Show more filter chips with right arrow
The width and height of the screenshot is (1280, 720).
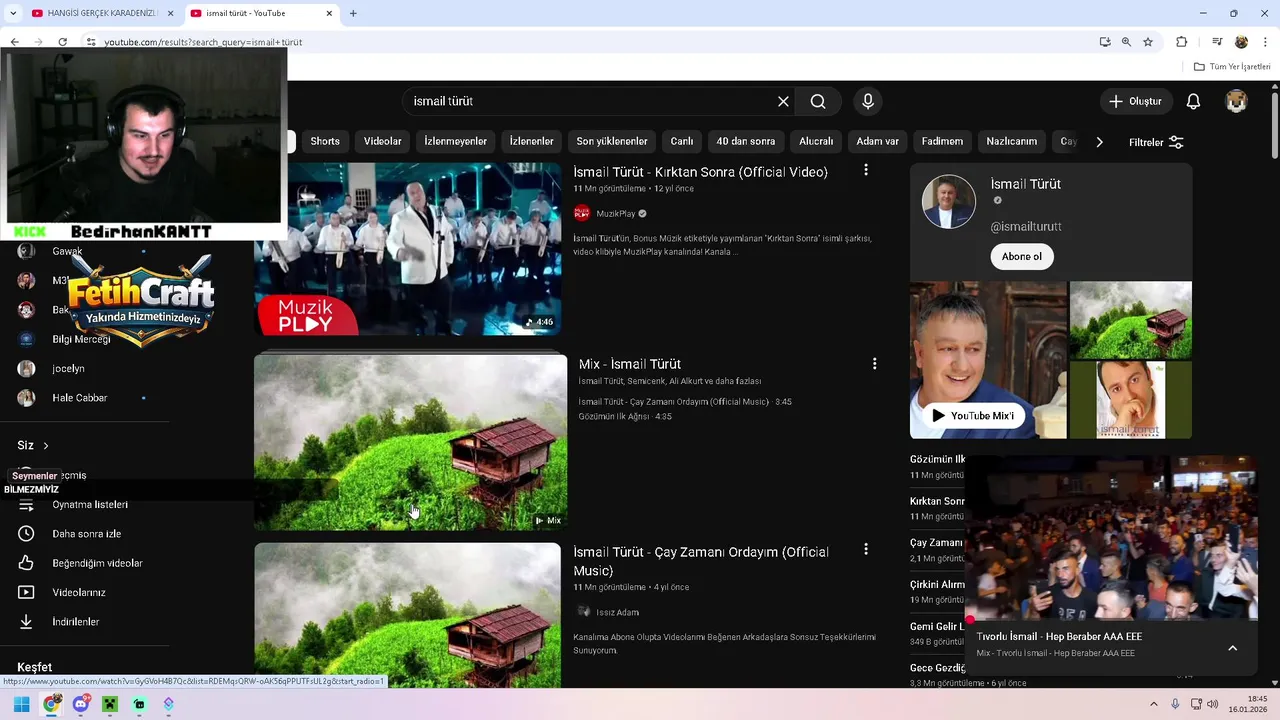point(1099,142)
